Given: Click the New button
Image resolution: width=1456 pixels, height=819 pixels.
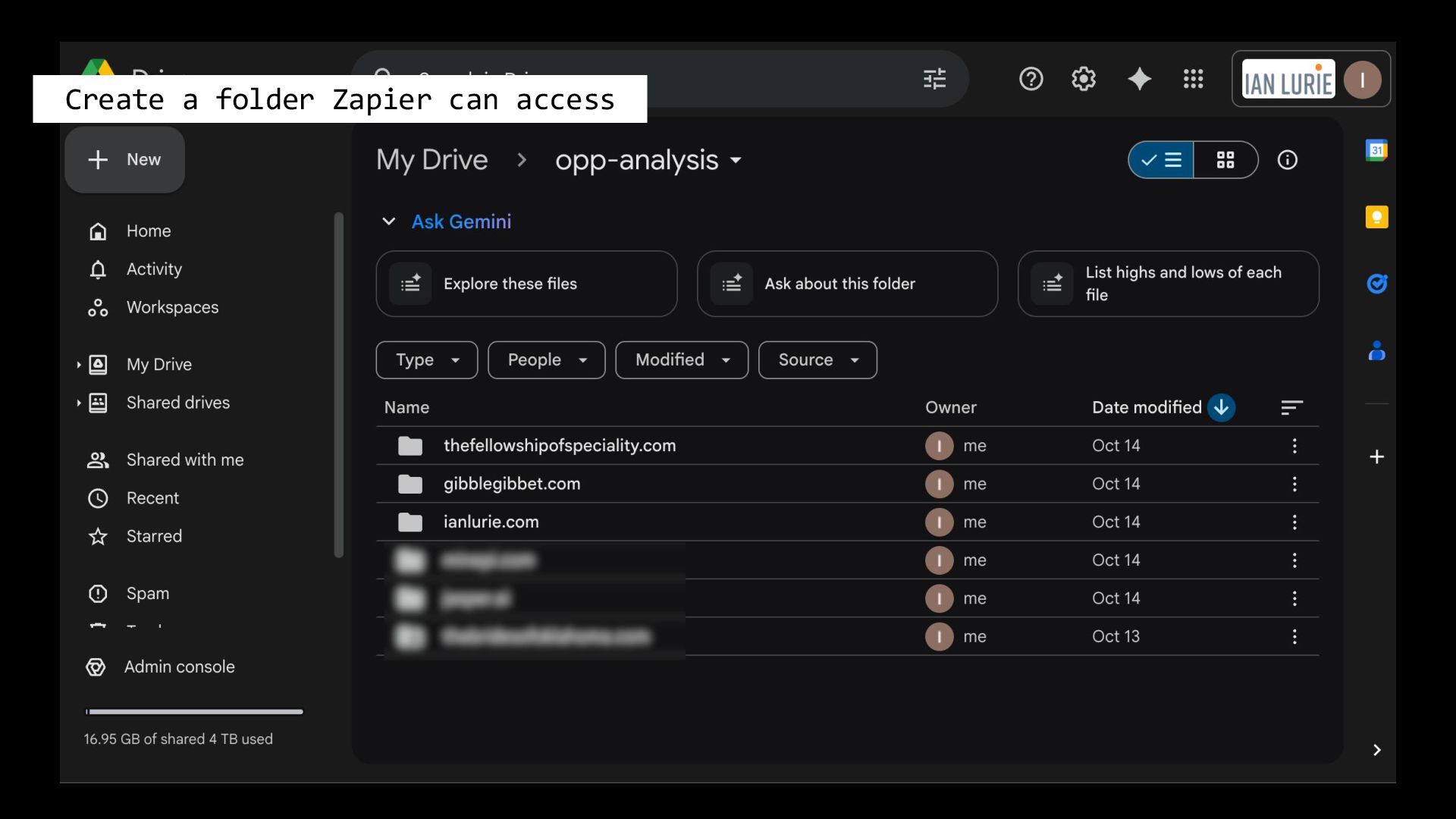Looking at the screenshot, I should [x=125, y=160].
